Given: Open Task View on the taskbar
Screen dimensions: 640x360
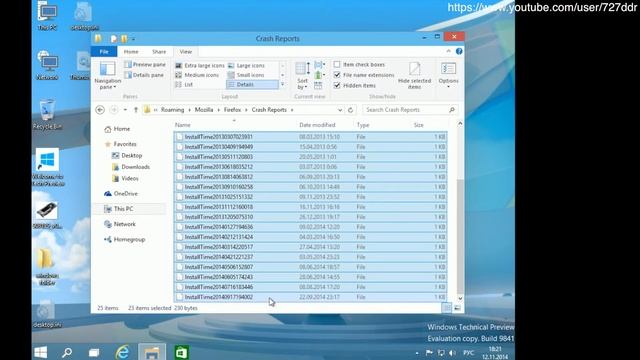Looking at the screenshot, I should pos(94,352).
